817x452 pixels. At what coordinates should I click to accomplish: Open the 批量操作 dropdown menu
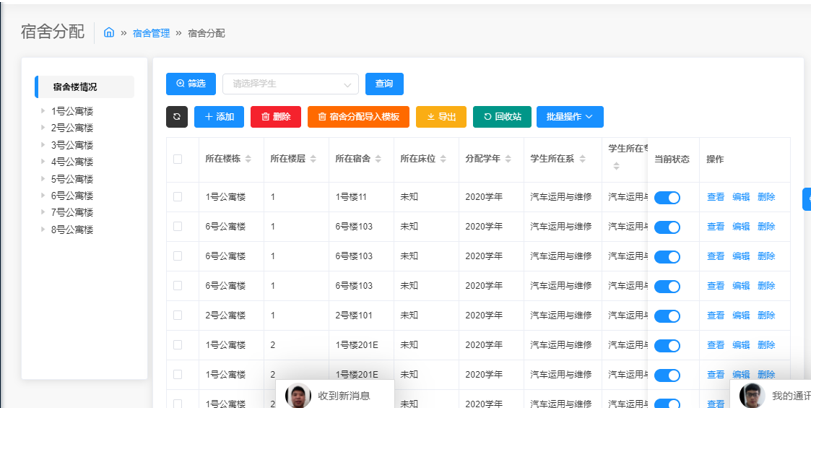pyautogui.click(x=570, y=117)
